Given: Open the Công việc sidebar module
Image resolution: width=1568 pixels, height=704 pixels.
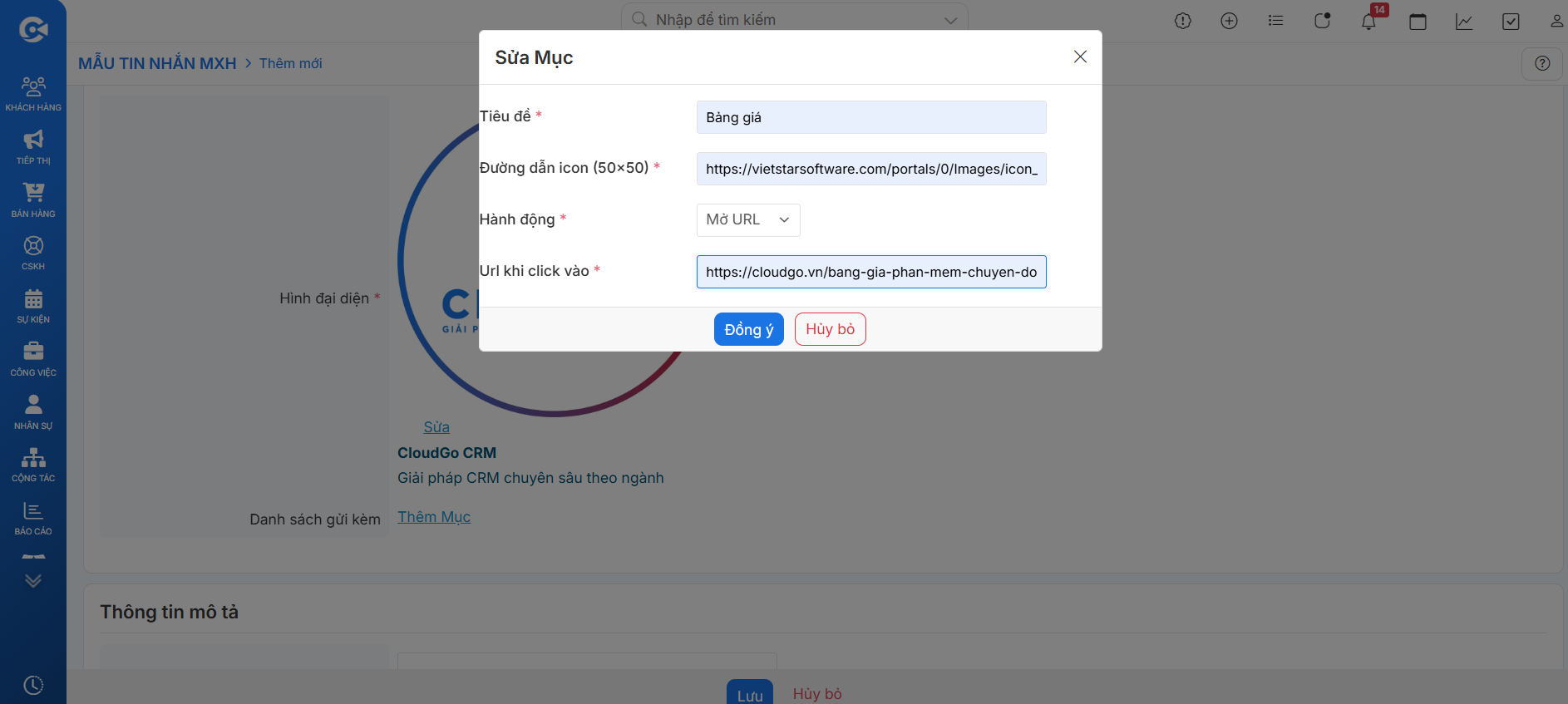Looking at the screenshot, I should (x=33, y=359).
